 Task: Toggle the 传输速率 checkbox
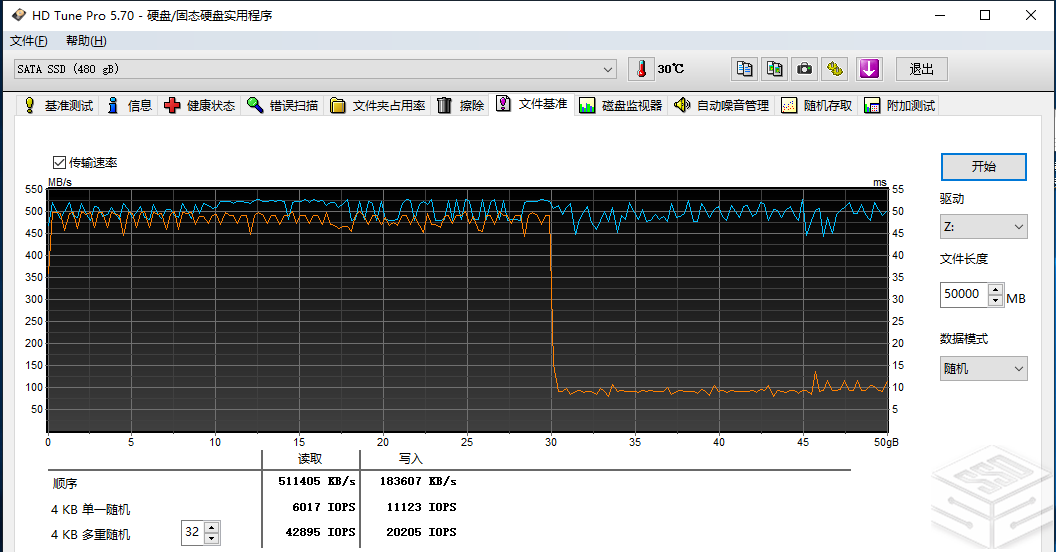(59, 162)
